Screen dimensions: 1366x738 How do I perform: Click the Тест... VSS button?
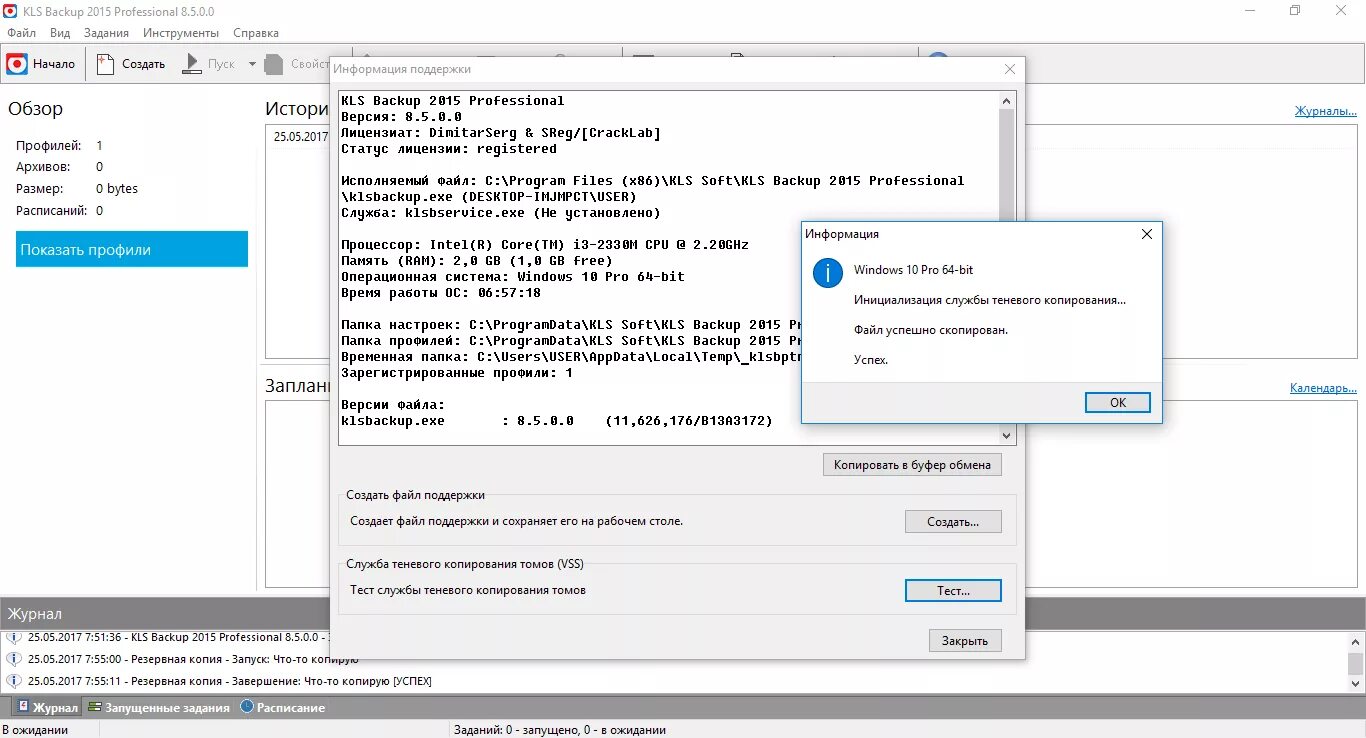[x=953, y=590]
